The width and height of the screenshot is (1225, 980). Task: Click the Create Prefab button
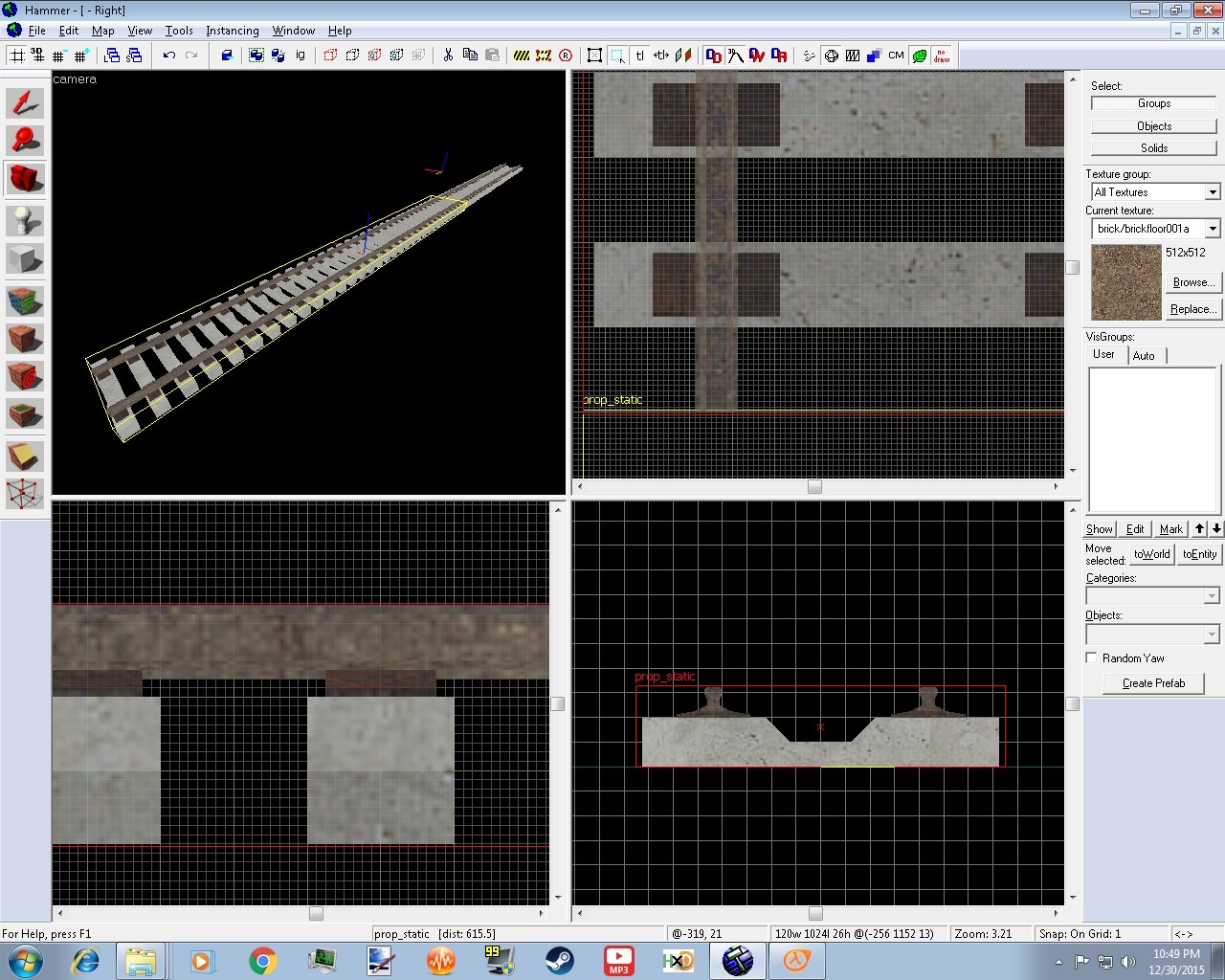(x=1153, y=683)
